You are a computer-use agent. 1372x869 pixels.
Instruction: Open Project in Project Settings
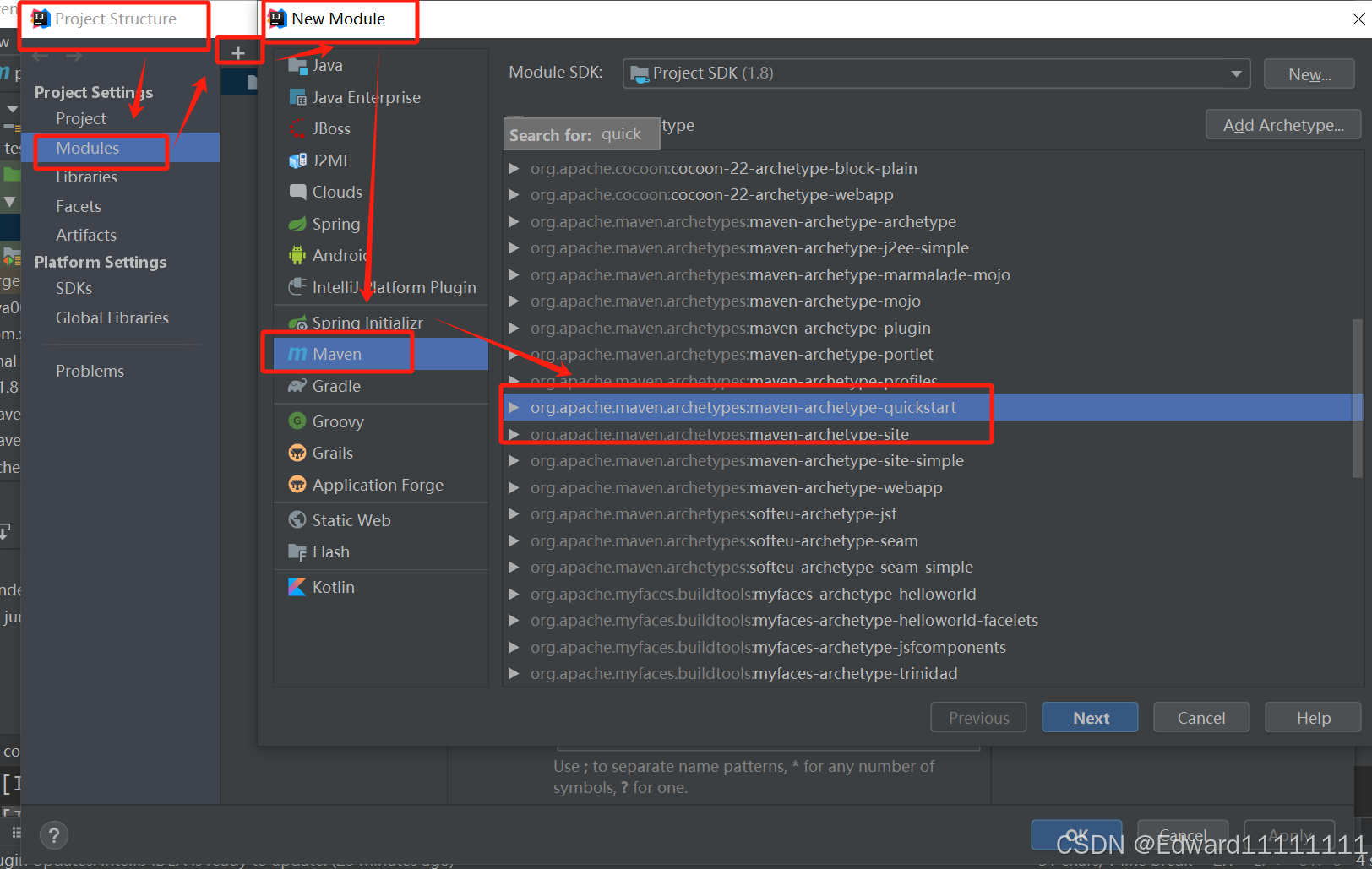point(81,118)
